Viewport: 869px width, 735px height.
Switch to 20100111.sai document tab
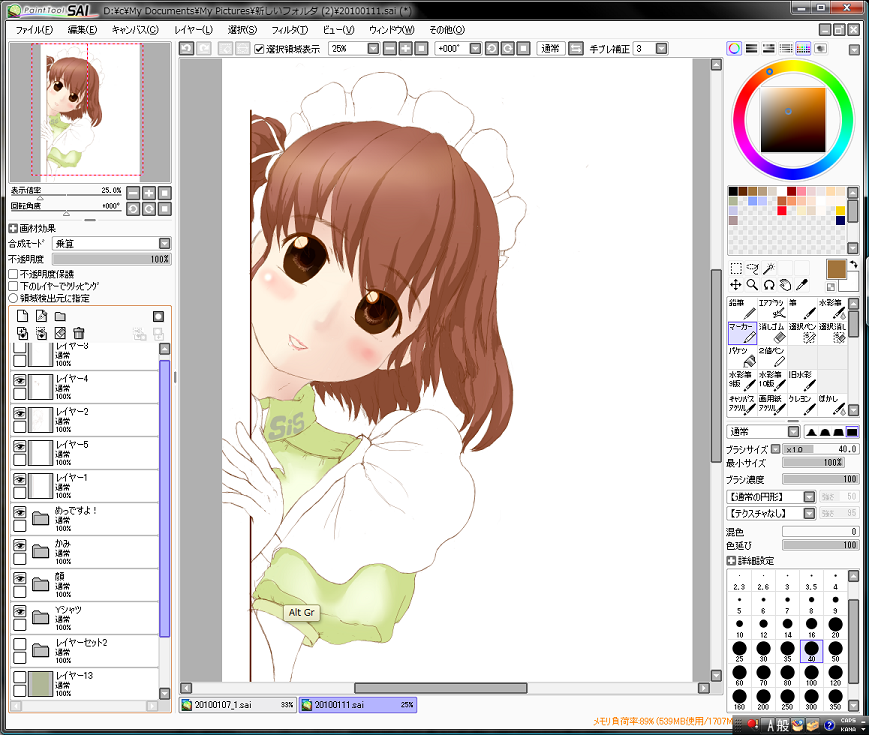[357, 705]
